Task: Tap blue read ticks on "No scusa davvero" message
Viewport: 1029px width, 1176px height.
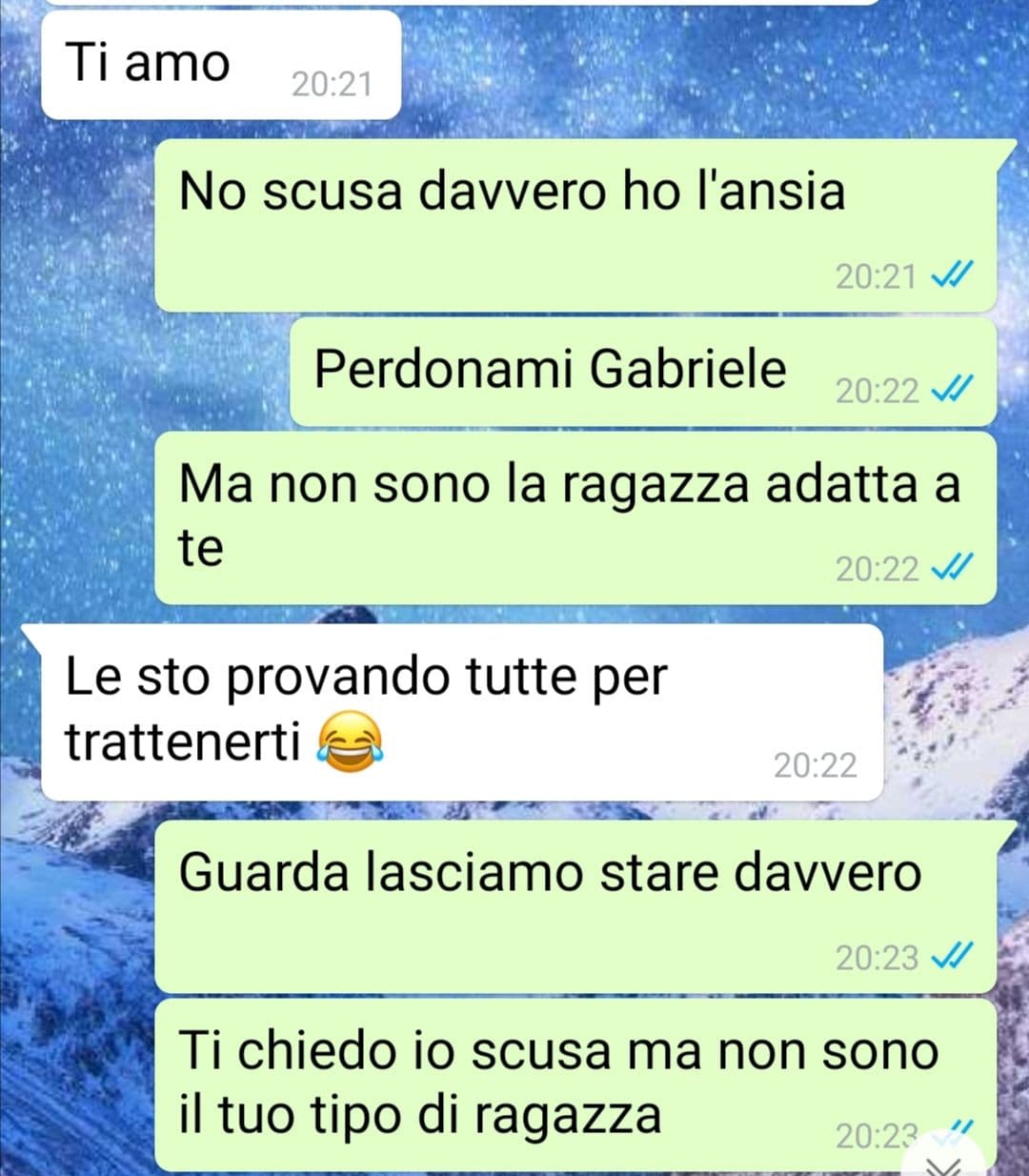Action: click(951, 276)
